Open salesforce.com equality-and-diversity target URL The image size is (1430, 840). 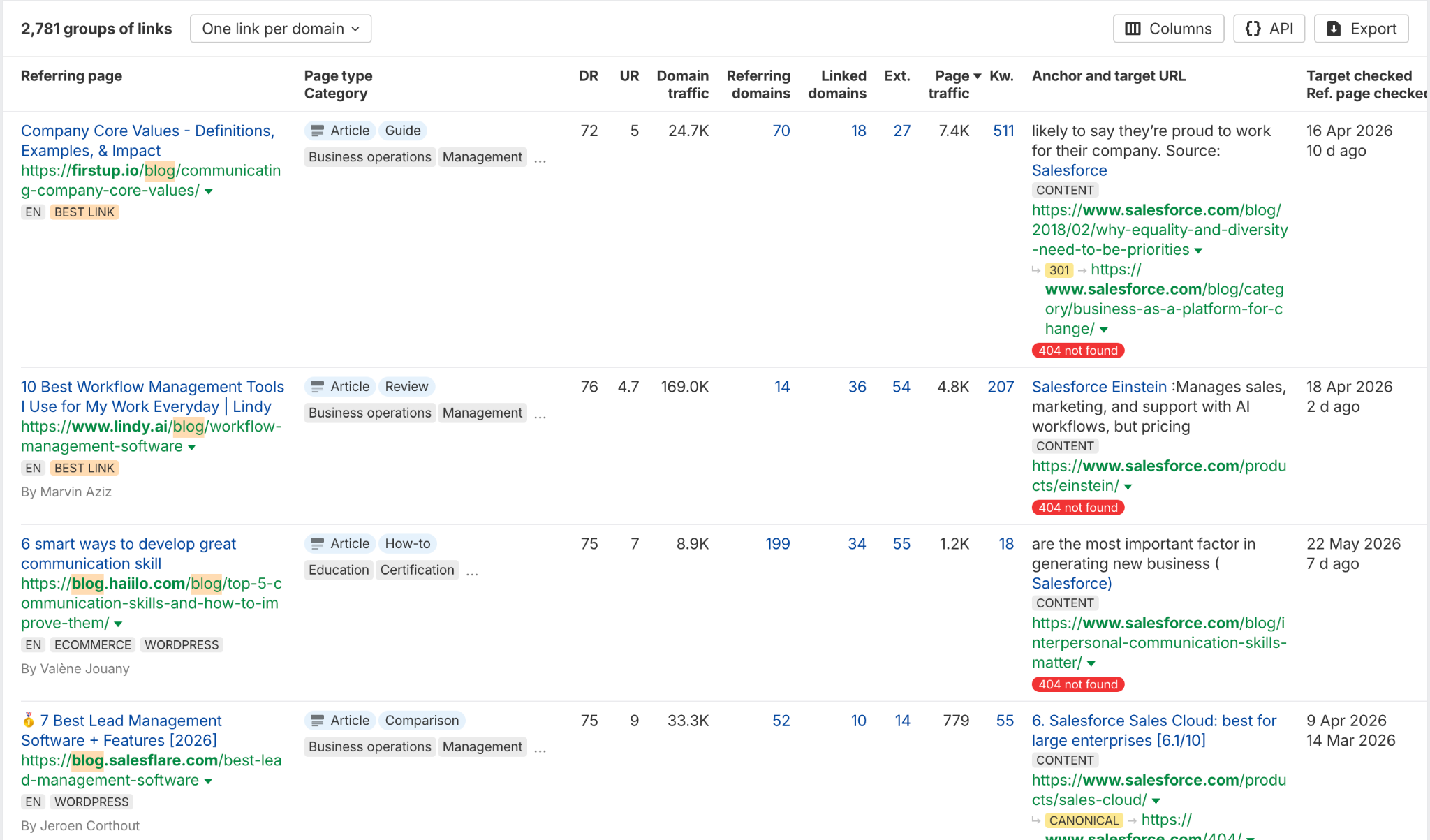point(1160,230)
